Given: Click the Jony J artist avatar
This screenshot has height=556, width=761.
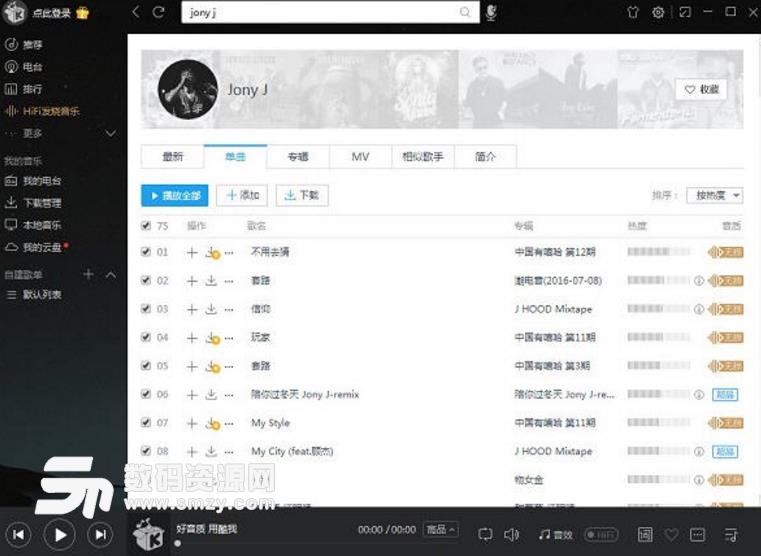Looking at the screenshot, I should [188, 89].
